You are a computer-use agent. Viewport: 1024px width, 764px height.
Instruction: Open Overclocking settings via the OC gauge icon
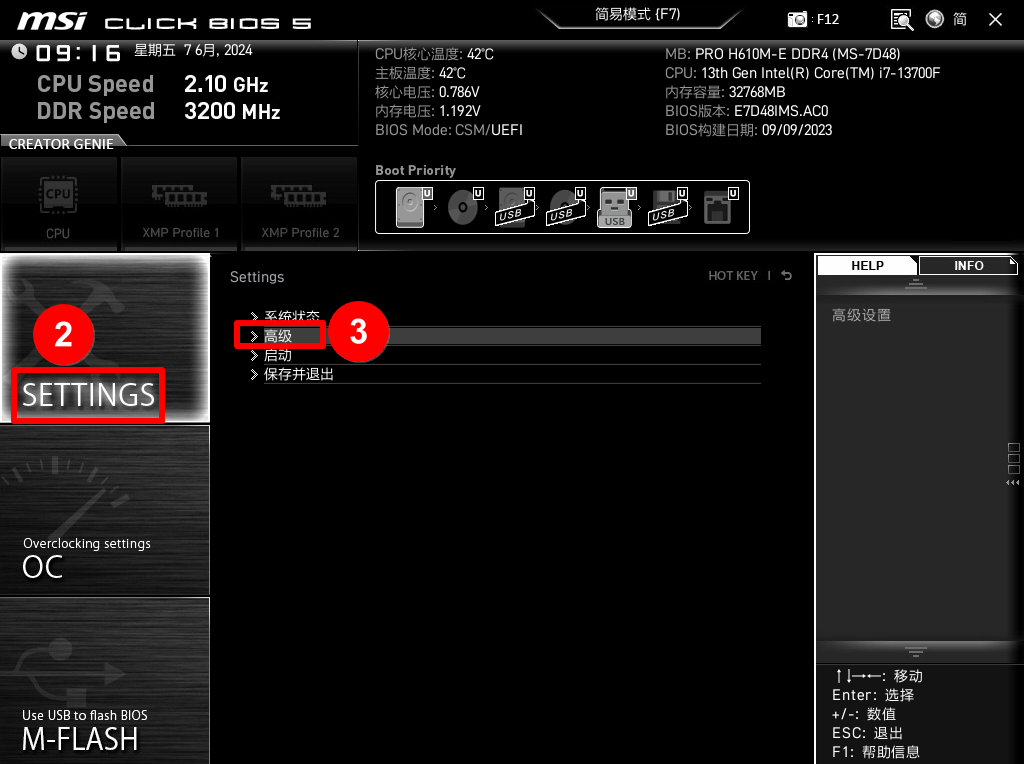tap(104, 510)
